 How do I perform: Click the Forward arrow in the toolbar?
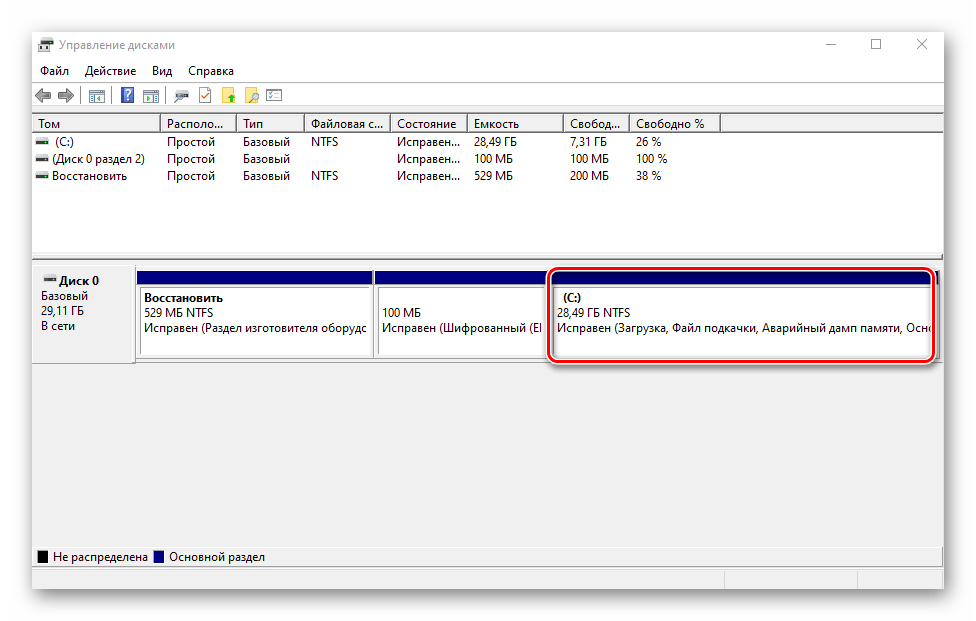click(x=66, y=96)
